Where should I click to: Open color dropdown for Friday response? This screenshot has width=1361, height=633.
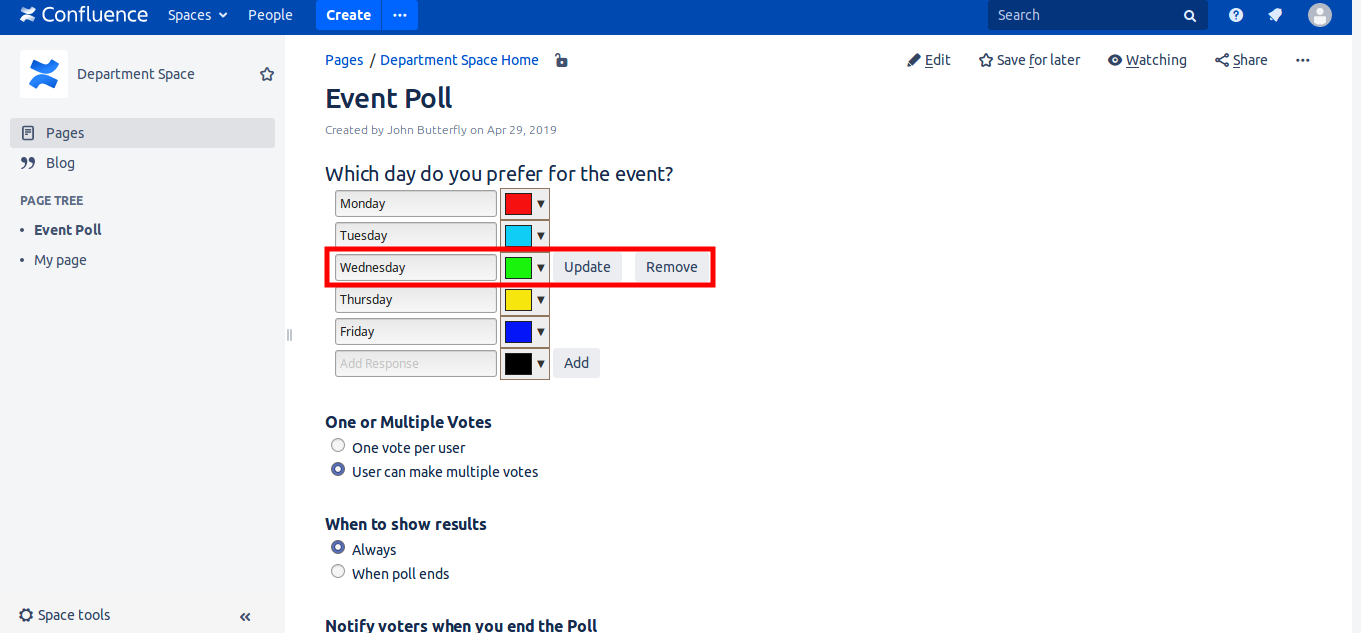tap(541, 332)
